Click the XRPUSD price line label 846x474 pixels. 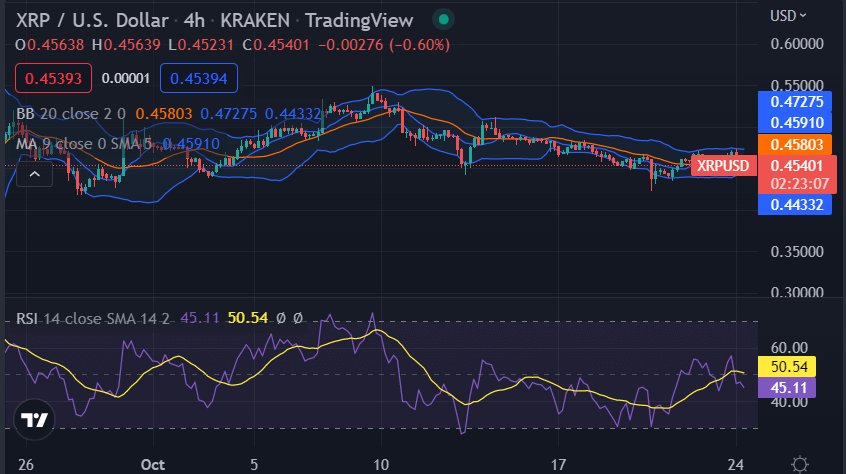[x=723, y=166]
